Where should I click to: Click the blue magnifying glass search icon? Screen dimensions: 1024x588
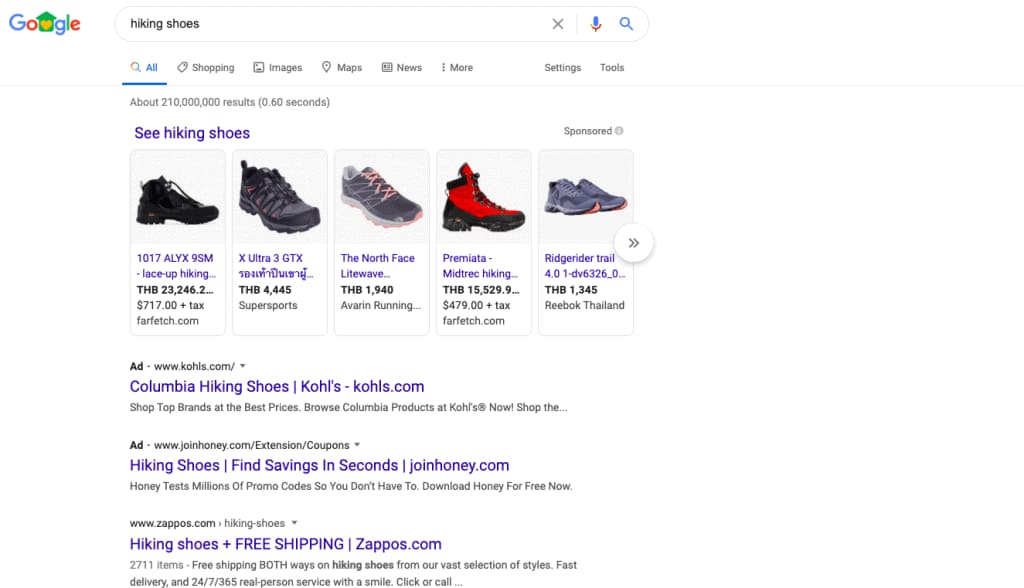(626, 24)
